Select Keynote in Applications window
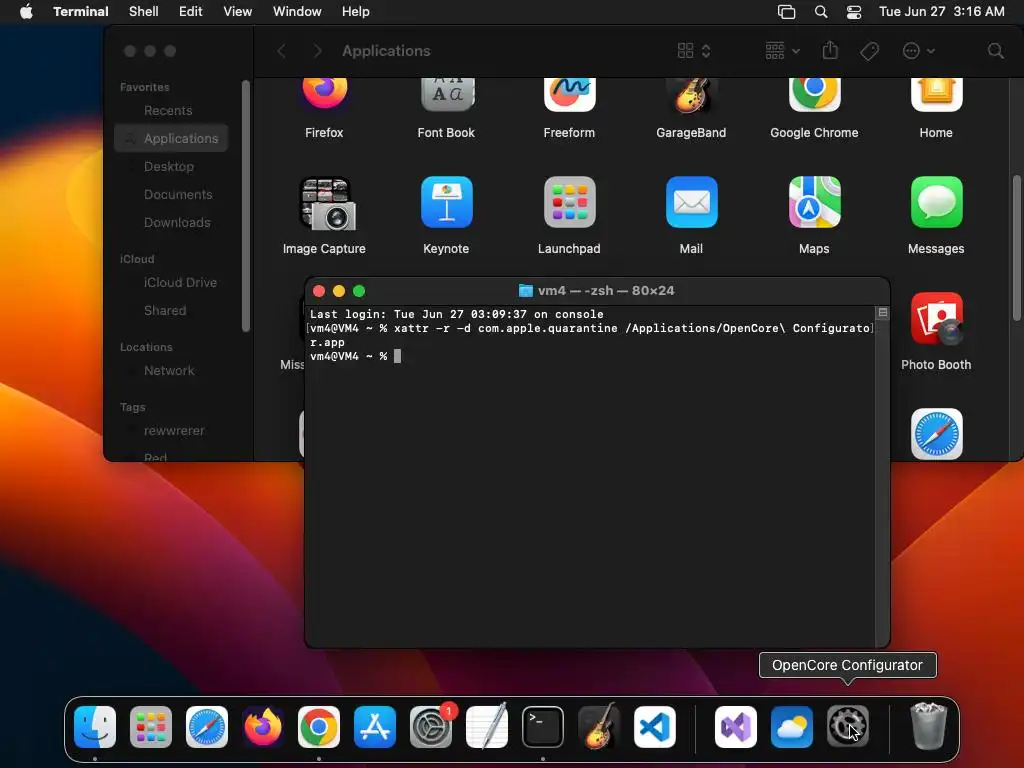The height and width of the screenshot is (768, 1024). (x=447, y=202)
